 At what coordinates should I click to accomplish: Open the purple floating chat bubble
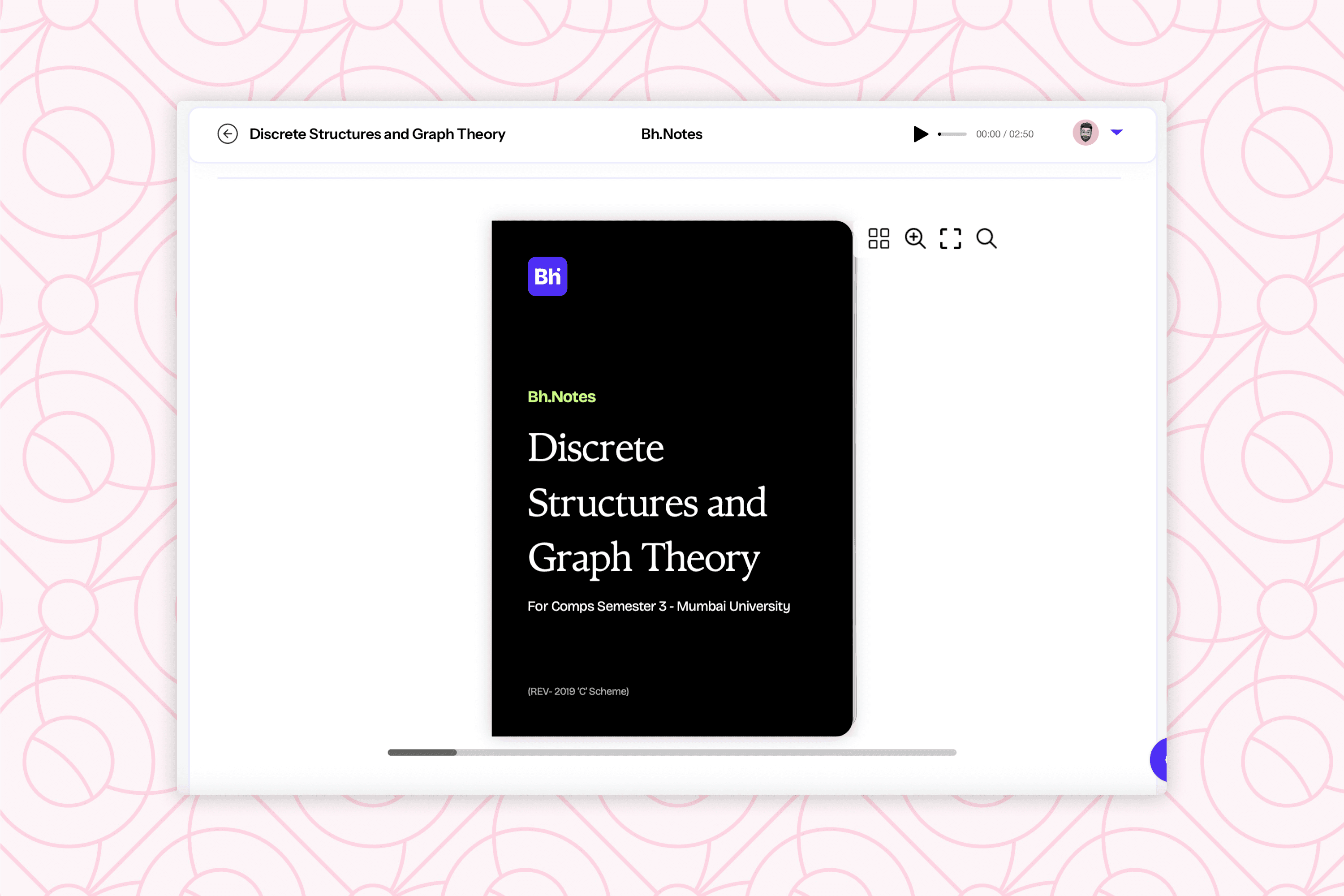(1159, 759)
